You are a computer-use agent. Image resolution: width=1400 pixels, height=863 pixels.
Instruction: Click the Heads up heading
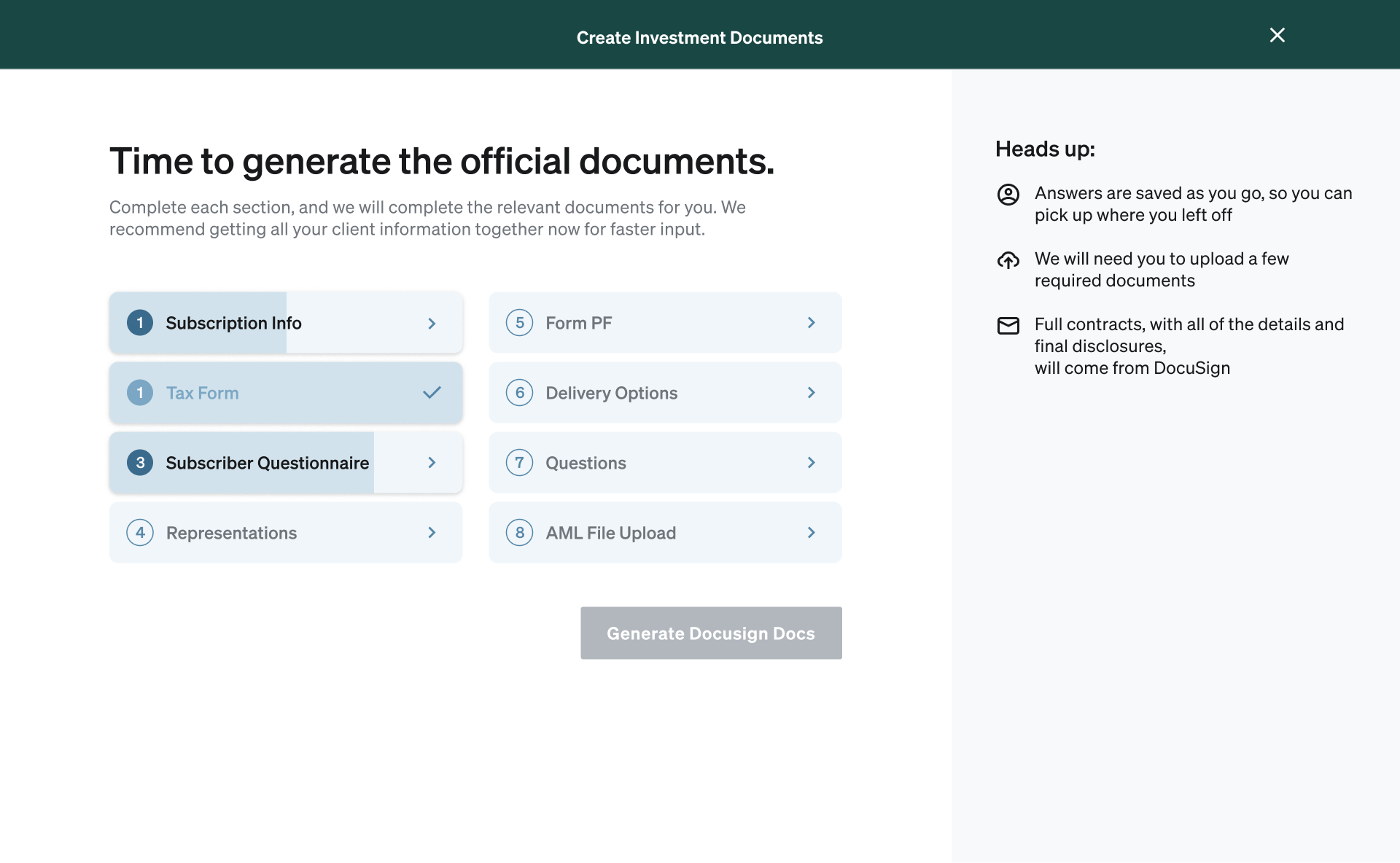[x=1045, y=149]
